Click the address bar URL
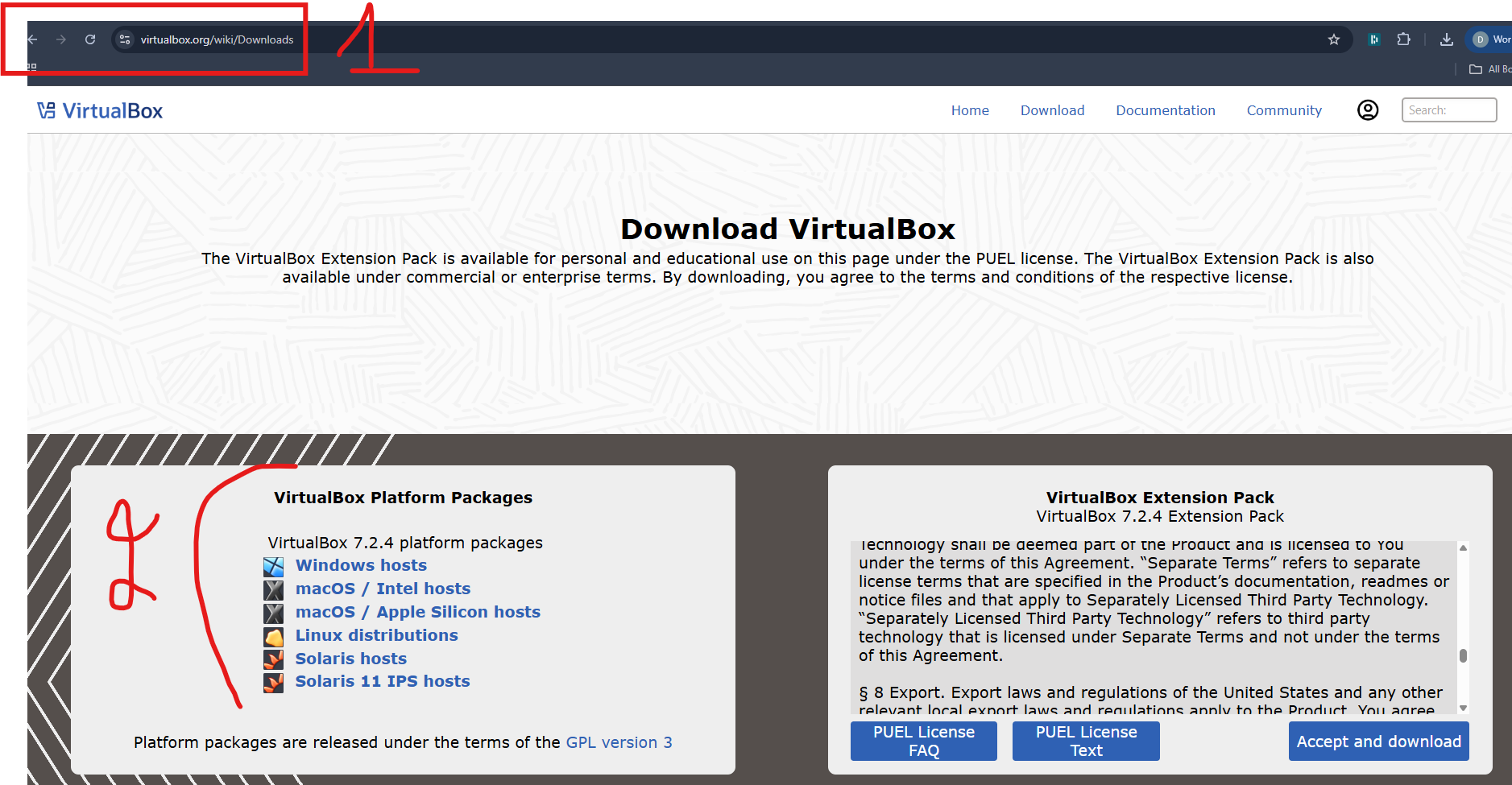Viewport: 1512px width, 785px height. pos(217,39)
